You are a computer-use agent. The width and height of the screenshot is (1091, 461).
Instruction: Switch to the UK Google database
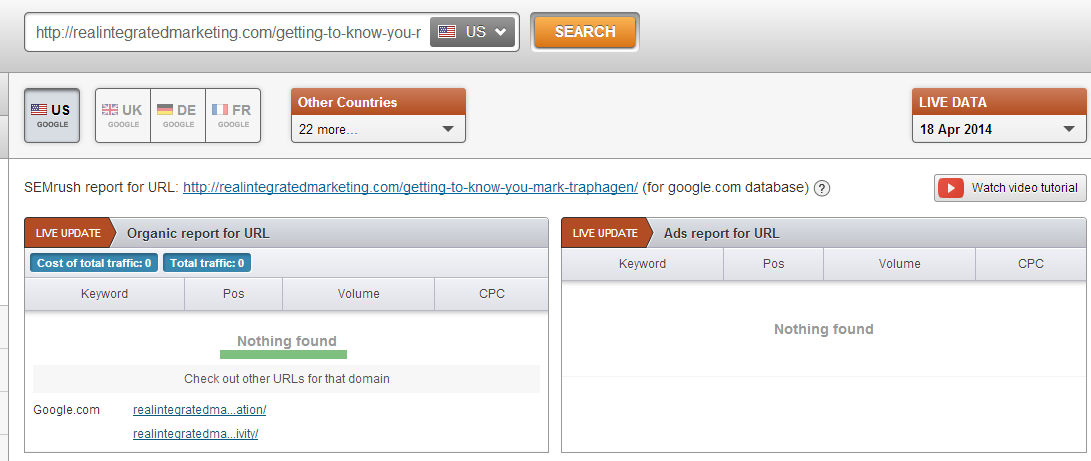pyautogui.click(x=123, y=116)
